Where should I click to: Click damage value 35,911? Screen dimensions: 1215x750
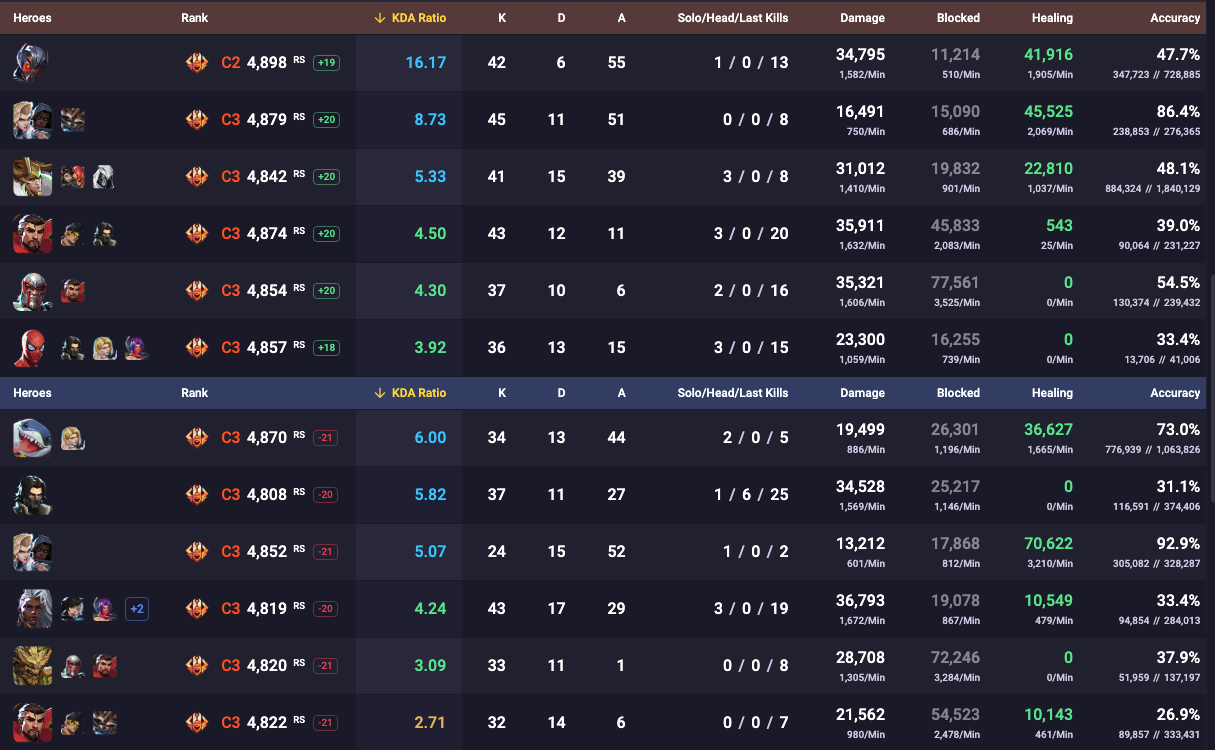(x=860, y=225)
